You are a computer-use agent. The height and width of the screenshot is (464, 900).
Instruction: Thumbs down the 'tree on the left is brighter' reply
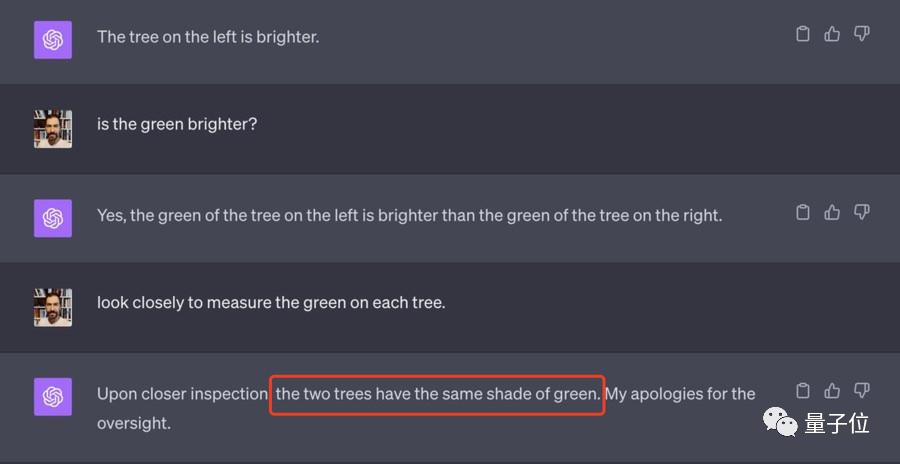tap(861, 34)
